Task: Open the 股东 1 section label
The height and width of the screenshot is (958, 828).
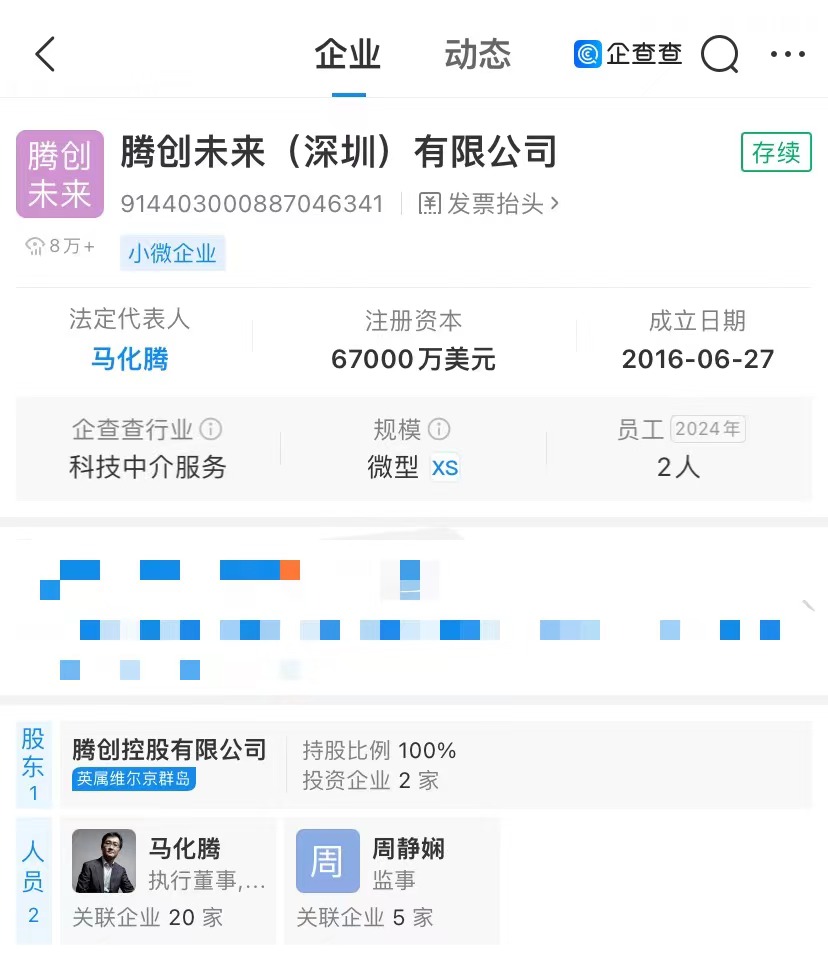Action: pyautogui.click(x=34, y=764)
